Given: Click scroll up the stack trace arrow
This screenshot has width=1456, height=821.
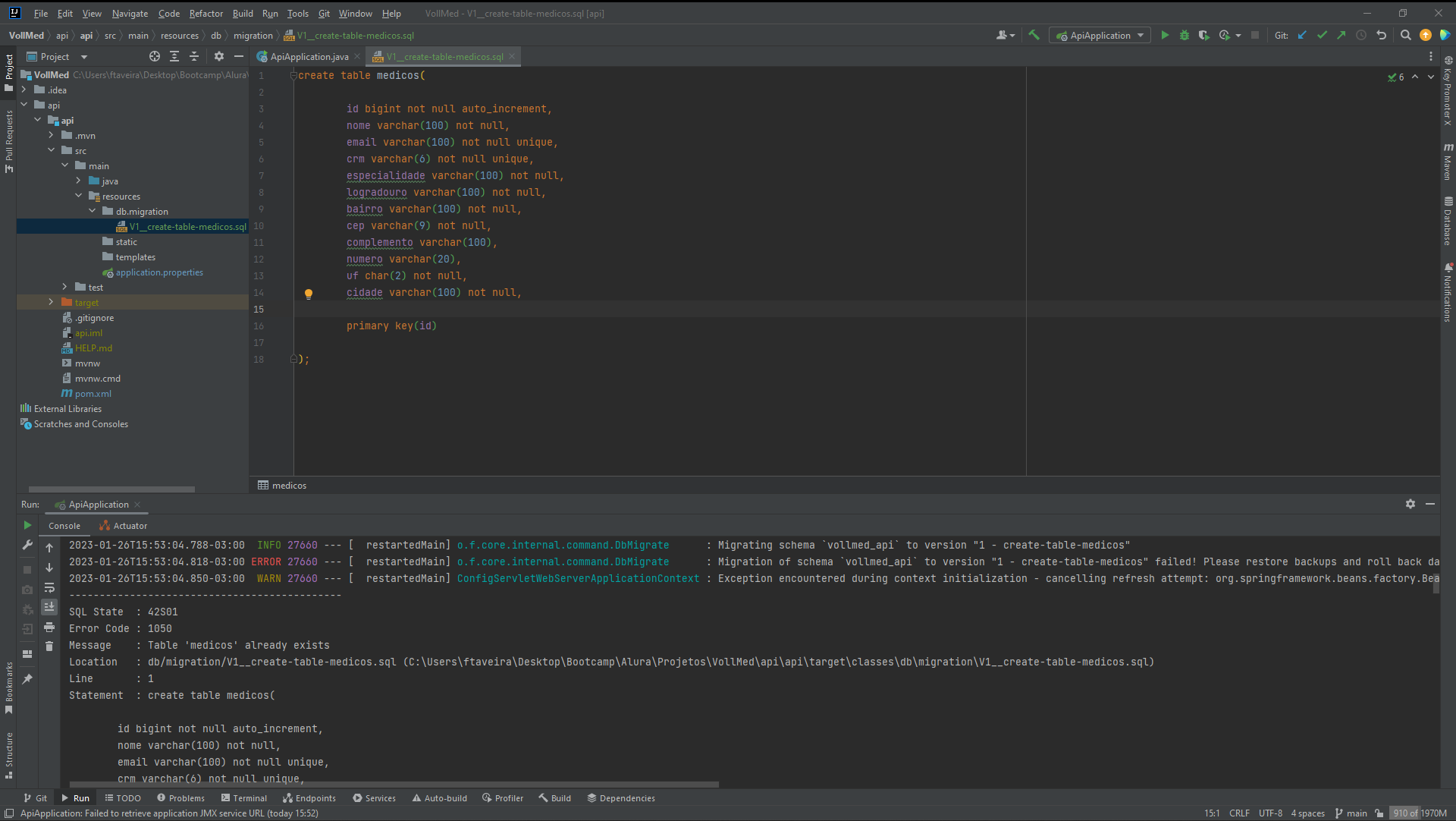Looking at the screenshot, I should click(49, 547).
